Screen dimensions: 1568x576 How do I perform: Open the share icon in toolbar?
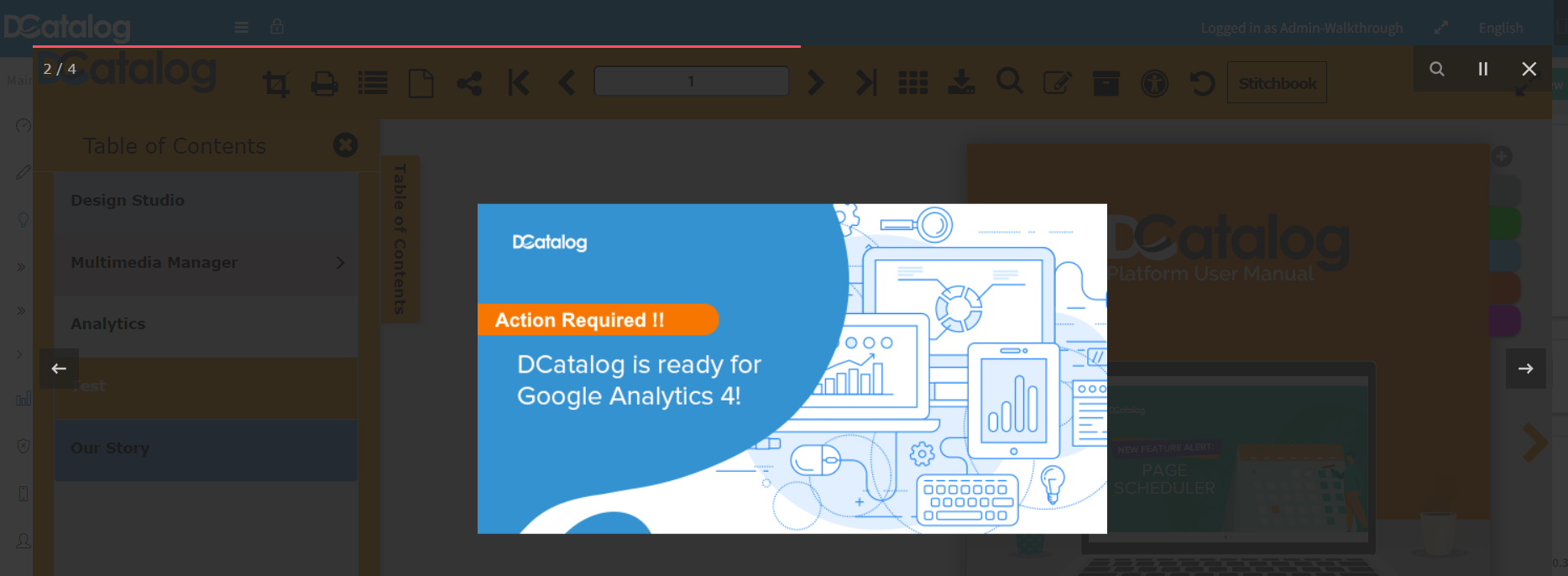[469, 83]
